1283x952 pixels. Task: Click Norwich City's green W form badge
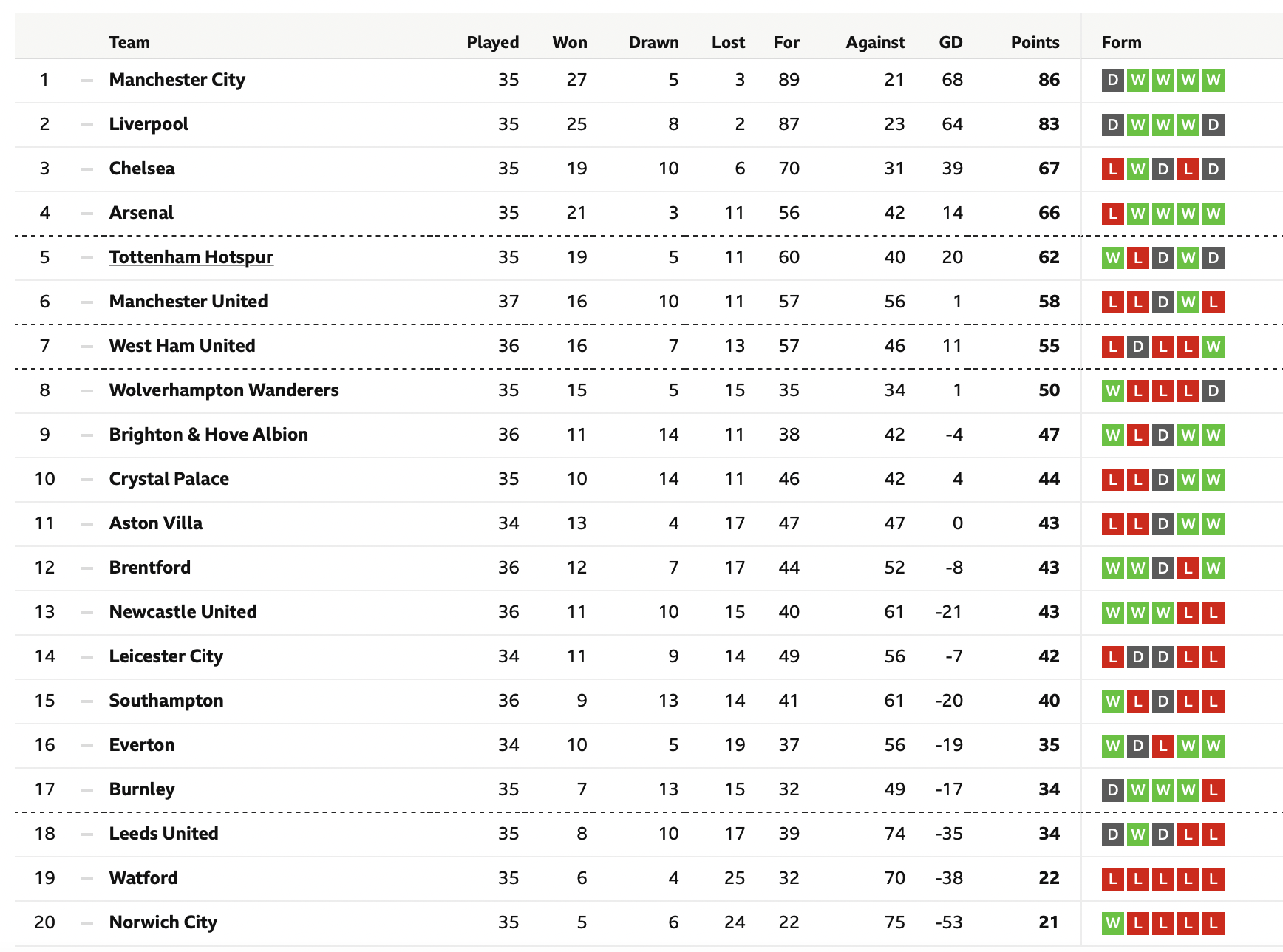click(x=1112, y=923)
